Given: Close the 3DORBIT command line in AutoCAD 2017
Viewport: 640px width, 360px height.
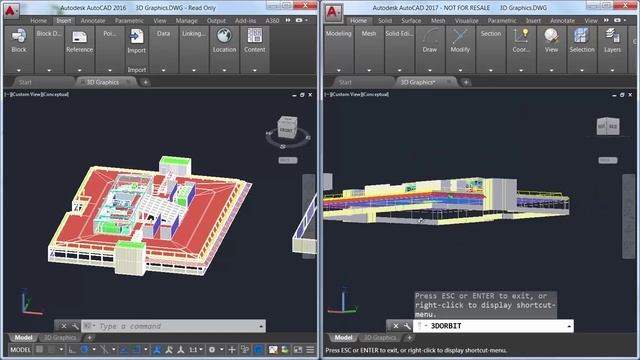Looking at the screenshot, I should [396, 326].
